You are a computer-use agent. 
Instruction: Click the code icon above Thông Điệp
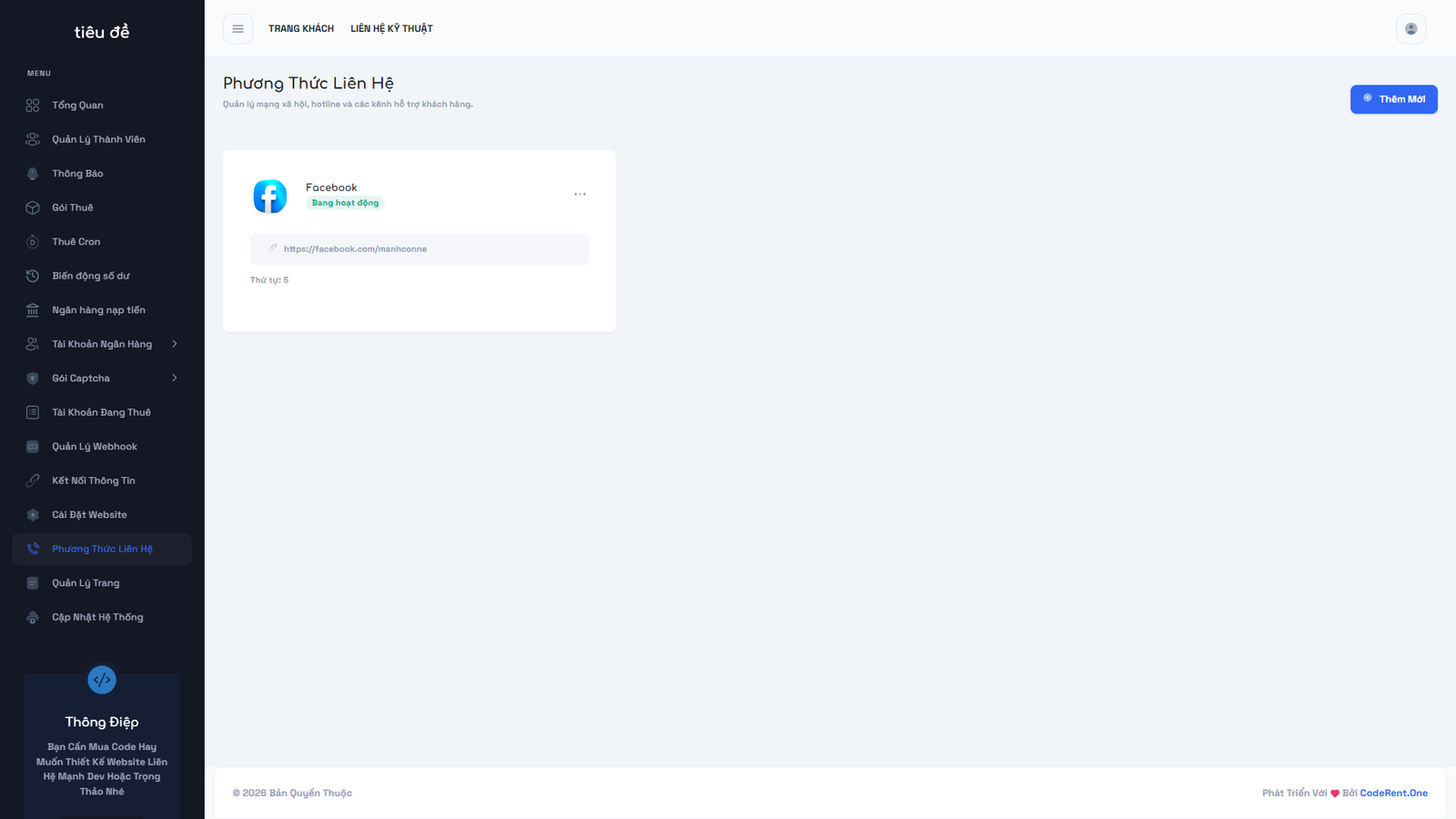[x=102, y=680]
